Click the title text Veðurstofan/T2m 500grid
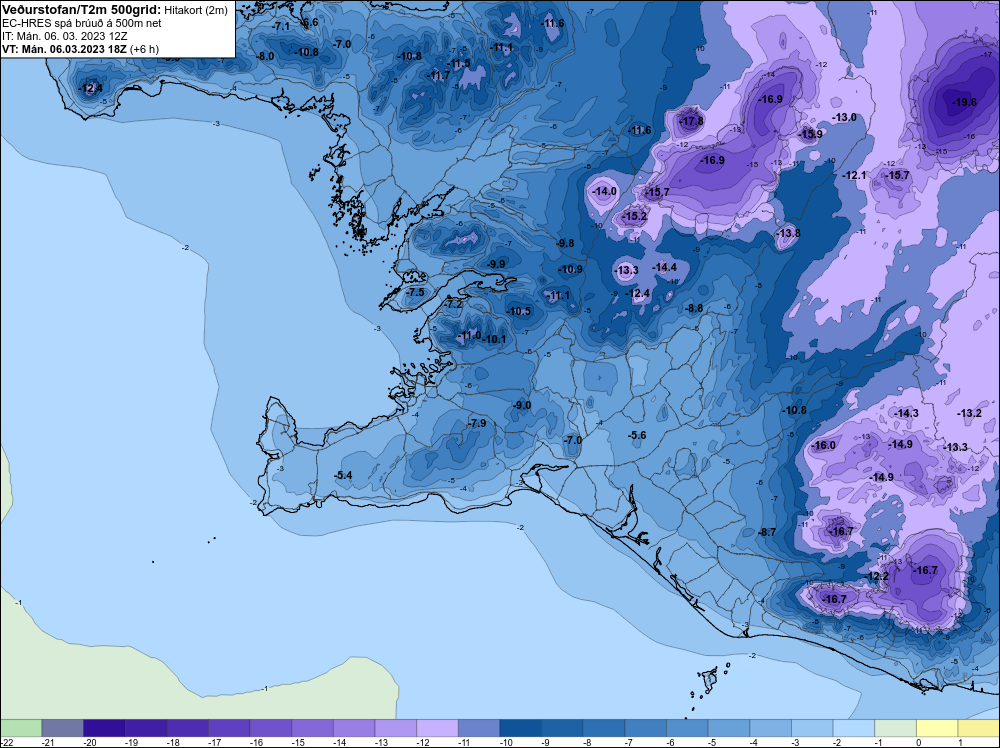 [x=82, y=10]
